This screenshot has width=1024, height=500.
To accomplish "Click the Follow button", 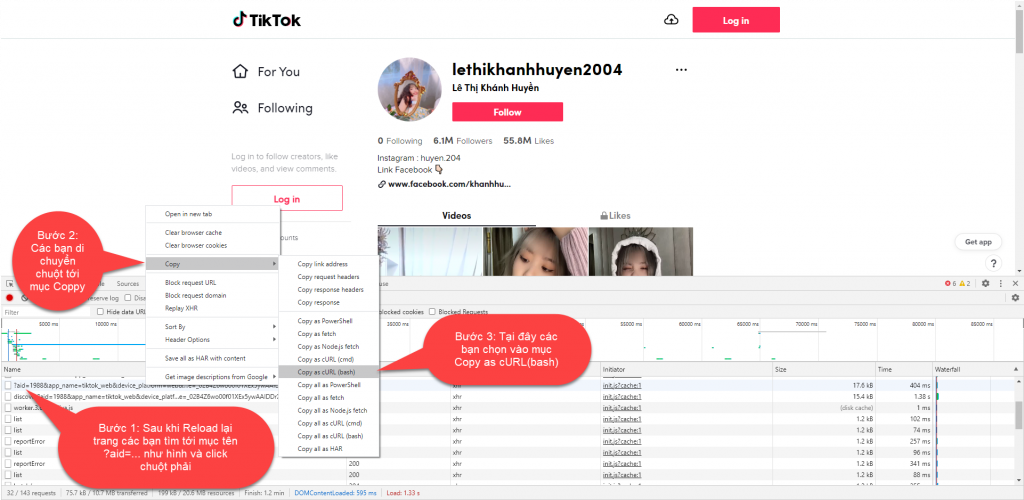I will (507, 112).
